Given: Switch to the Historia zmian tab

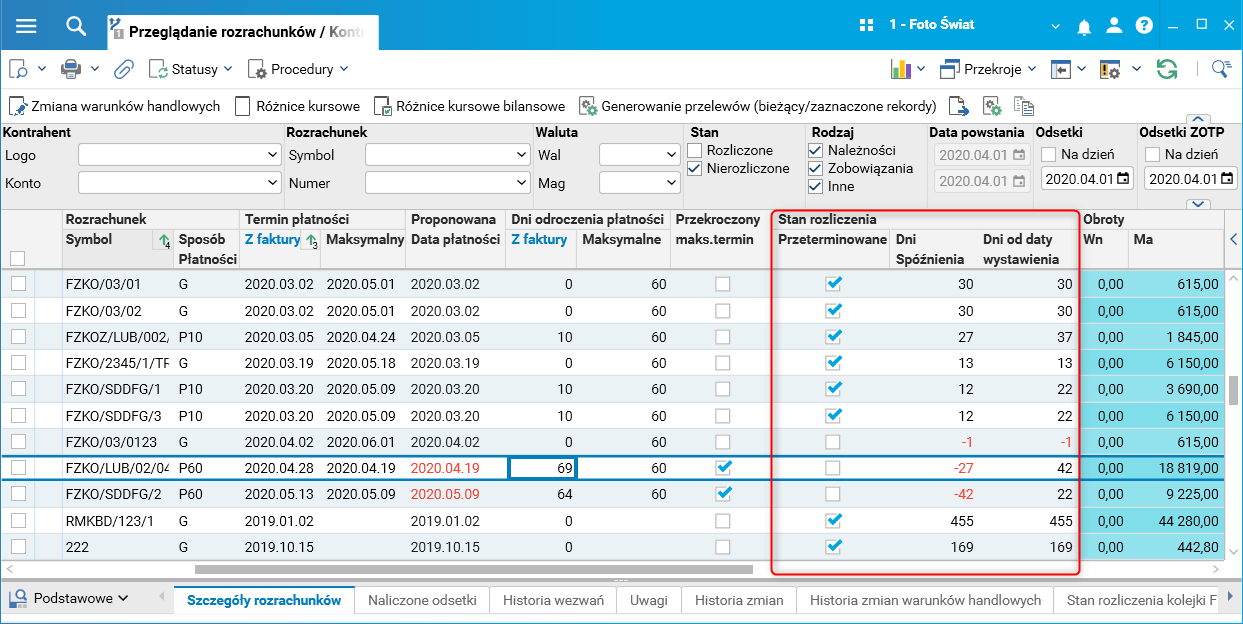Looking at the screenshot, I should tap(739, 600).
